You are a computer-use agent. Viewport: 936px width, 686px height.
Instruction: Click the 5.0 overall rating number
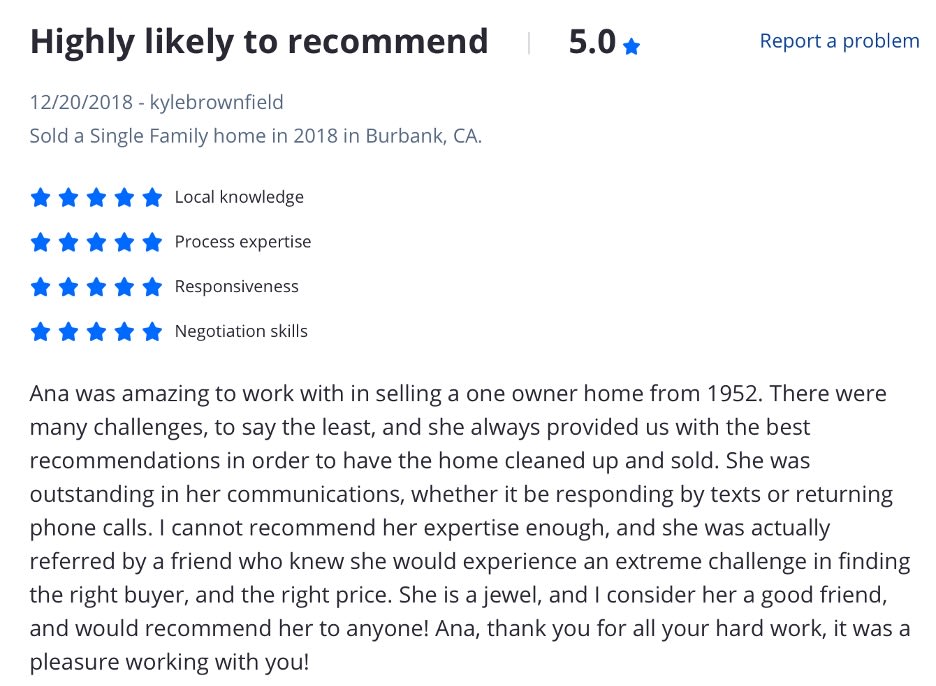[592, 42]
